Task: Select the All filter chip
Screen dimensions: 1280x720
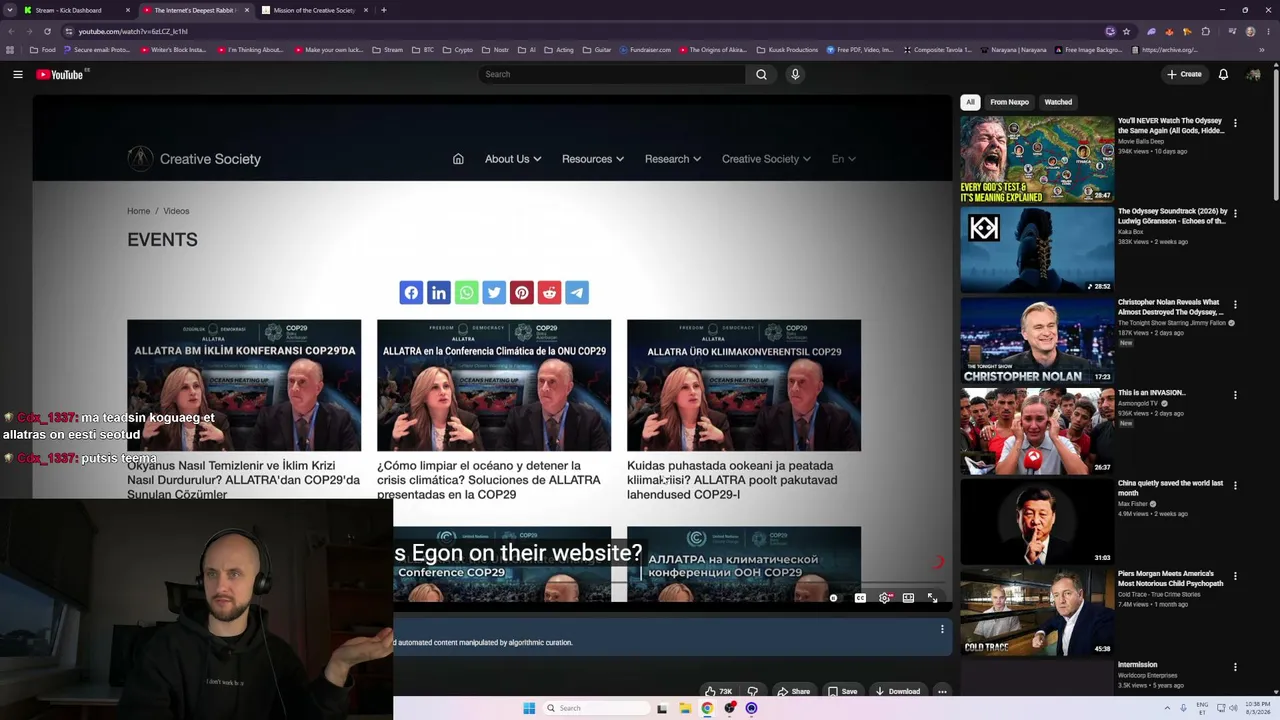Action: [969, 102]
